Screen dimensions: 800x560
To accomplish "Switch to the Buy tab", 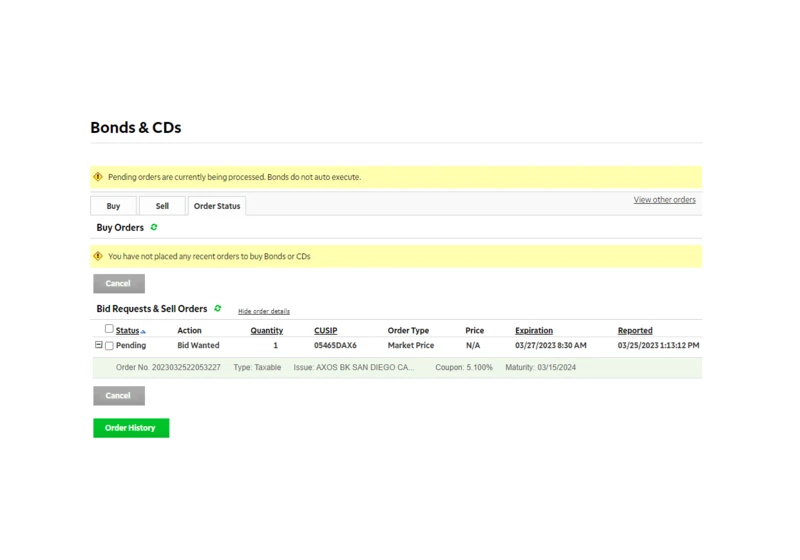I will tap(113, 206).
